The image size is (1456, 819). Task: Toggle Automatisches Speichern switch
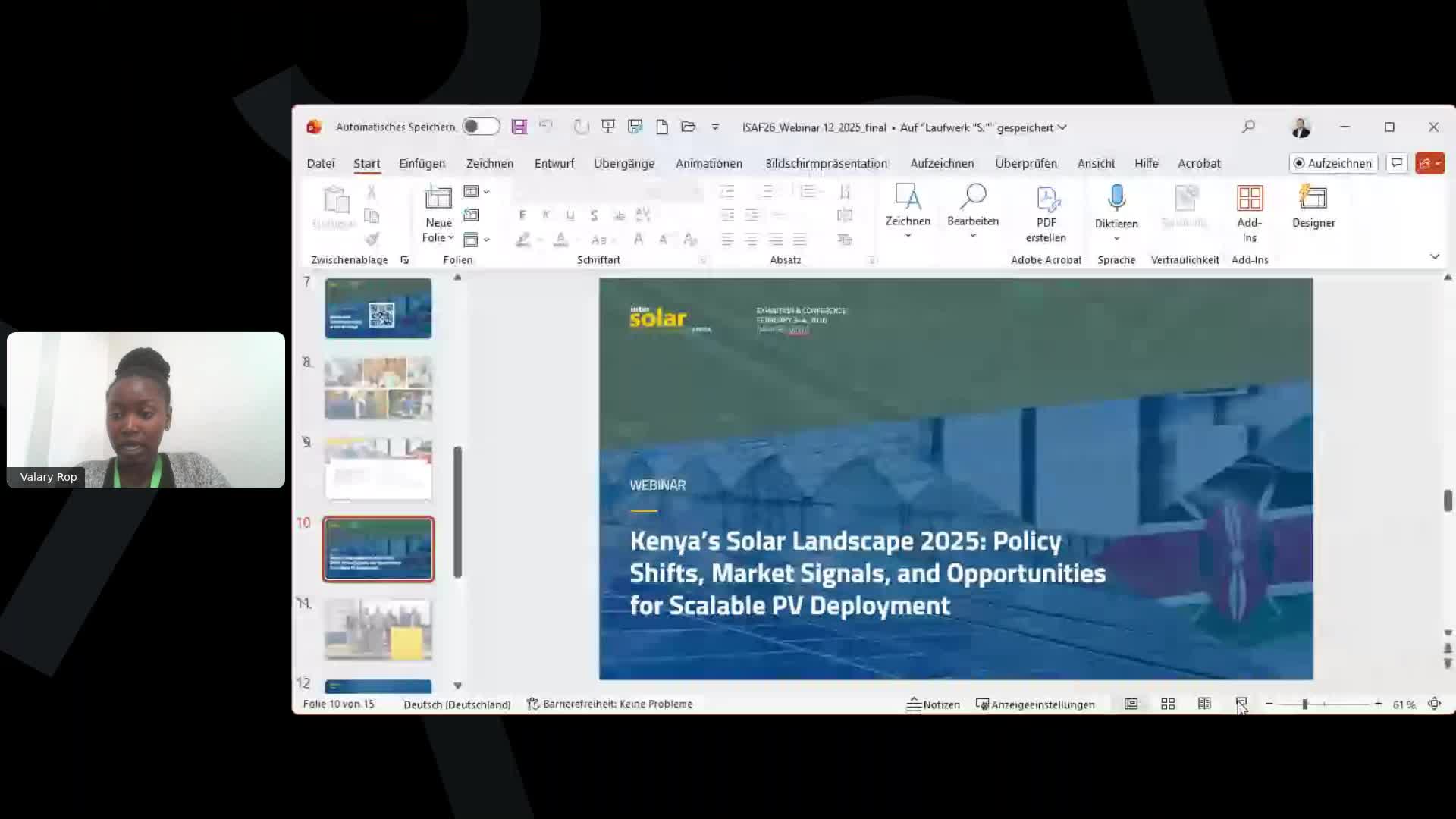481,127
